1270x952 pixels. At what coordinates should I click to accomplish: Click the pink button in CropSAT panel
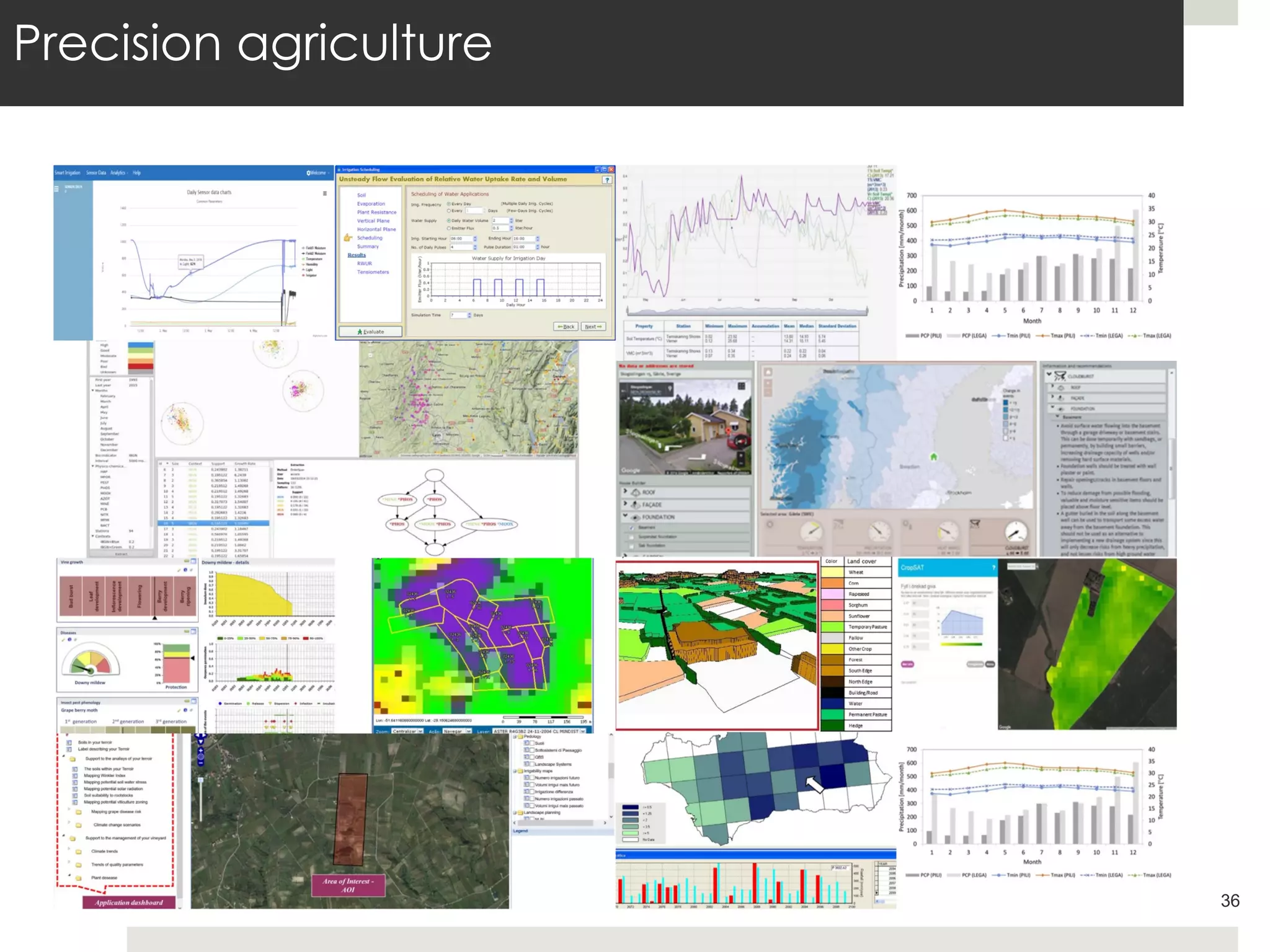(908, 664)
